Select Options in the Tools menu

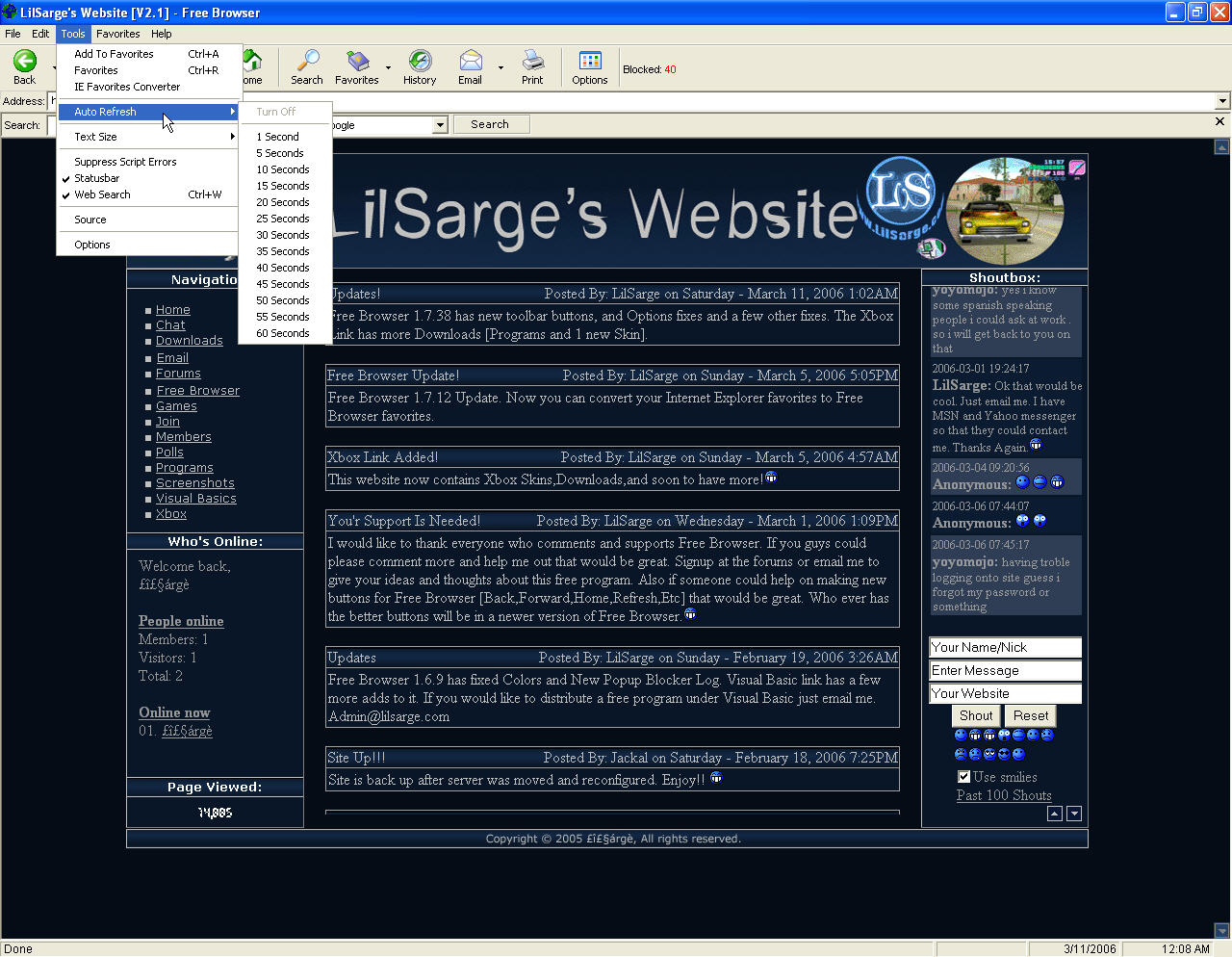click(148, 245)
